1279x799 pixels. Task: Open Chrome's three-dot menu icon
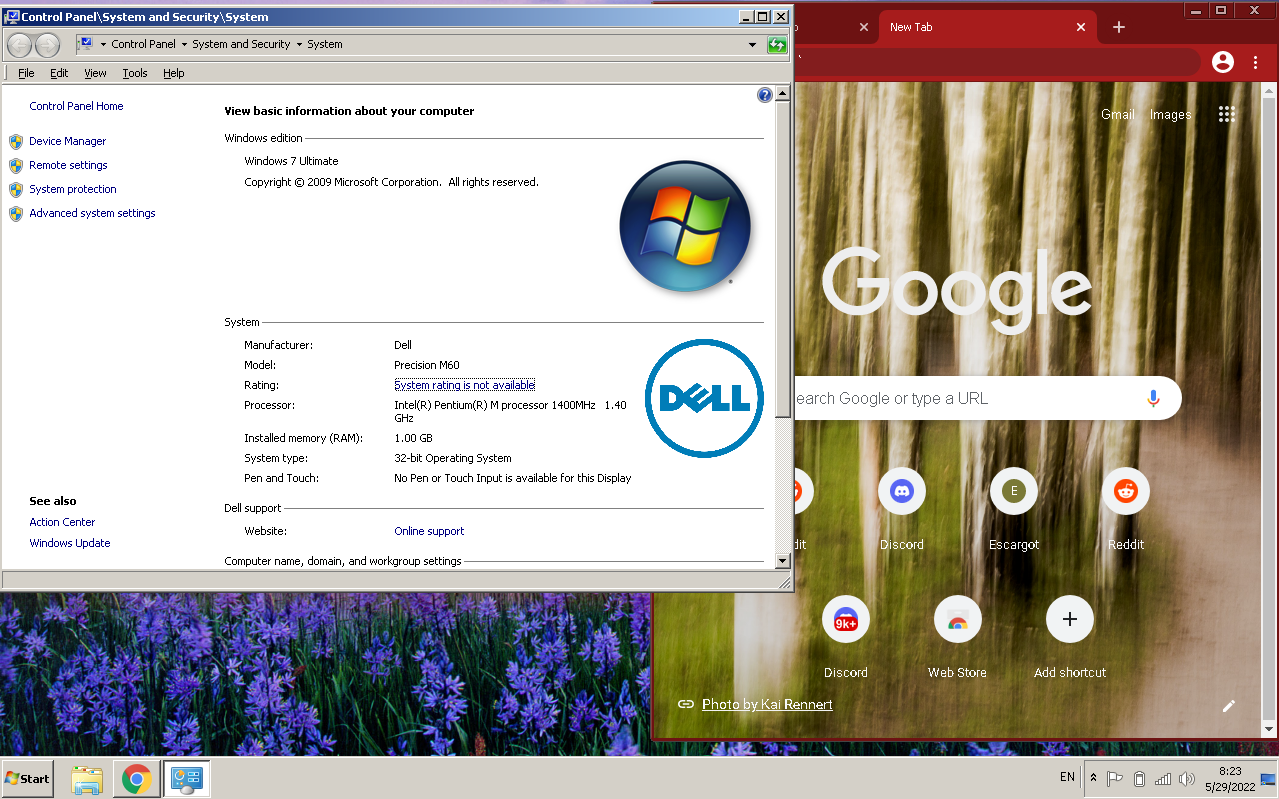pyautogui.click(x=1255, y=62)
